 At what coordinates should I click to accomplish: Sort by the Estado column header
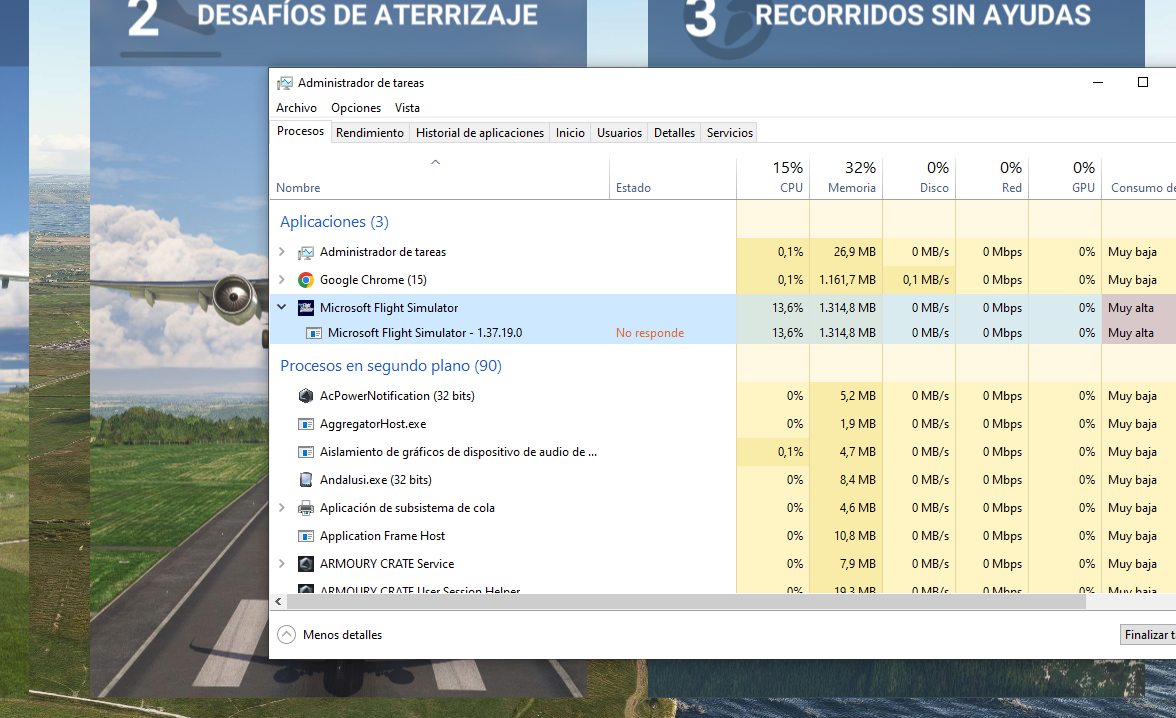(673, 179)
